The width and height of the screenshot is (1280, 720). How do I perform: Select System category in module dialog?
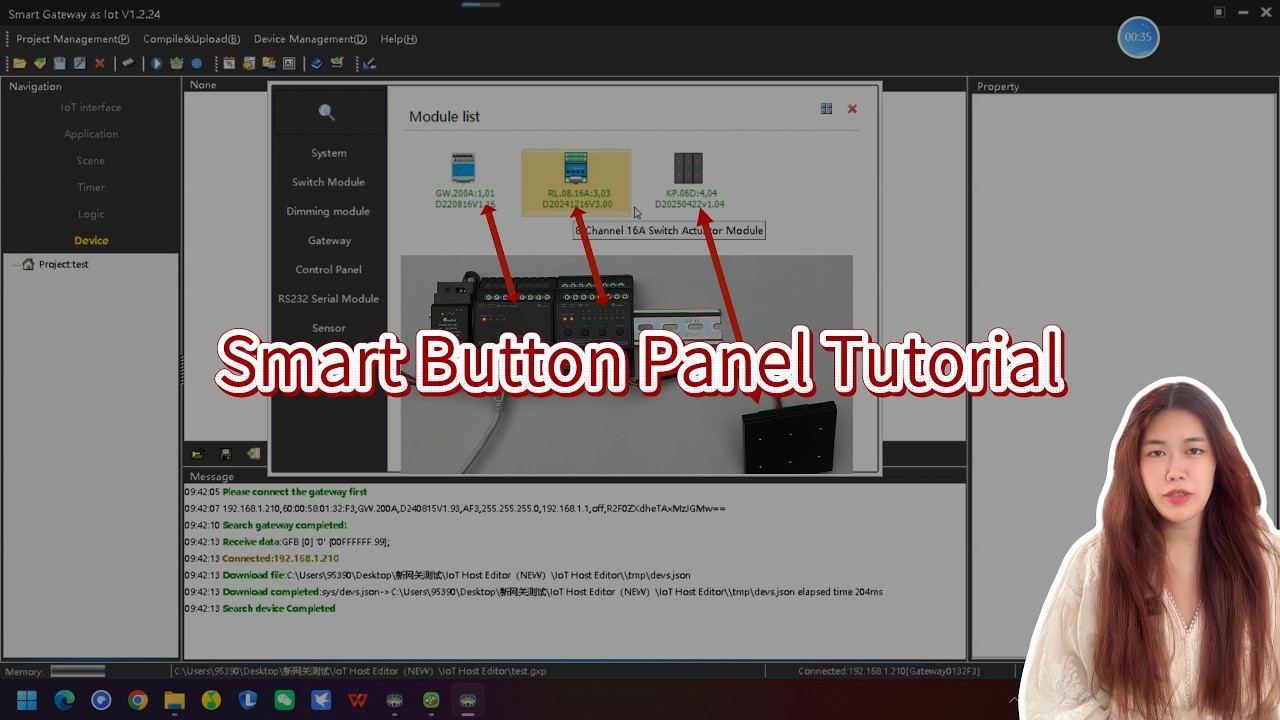pos(329,153)
